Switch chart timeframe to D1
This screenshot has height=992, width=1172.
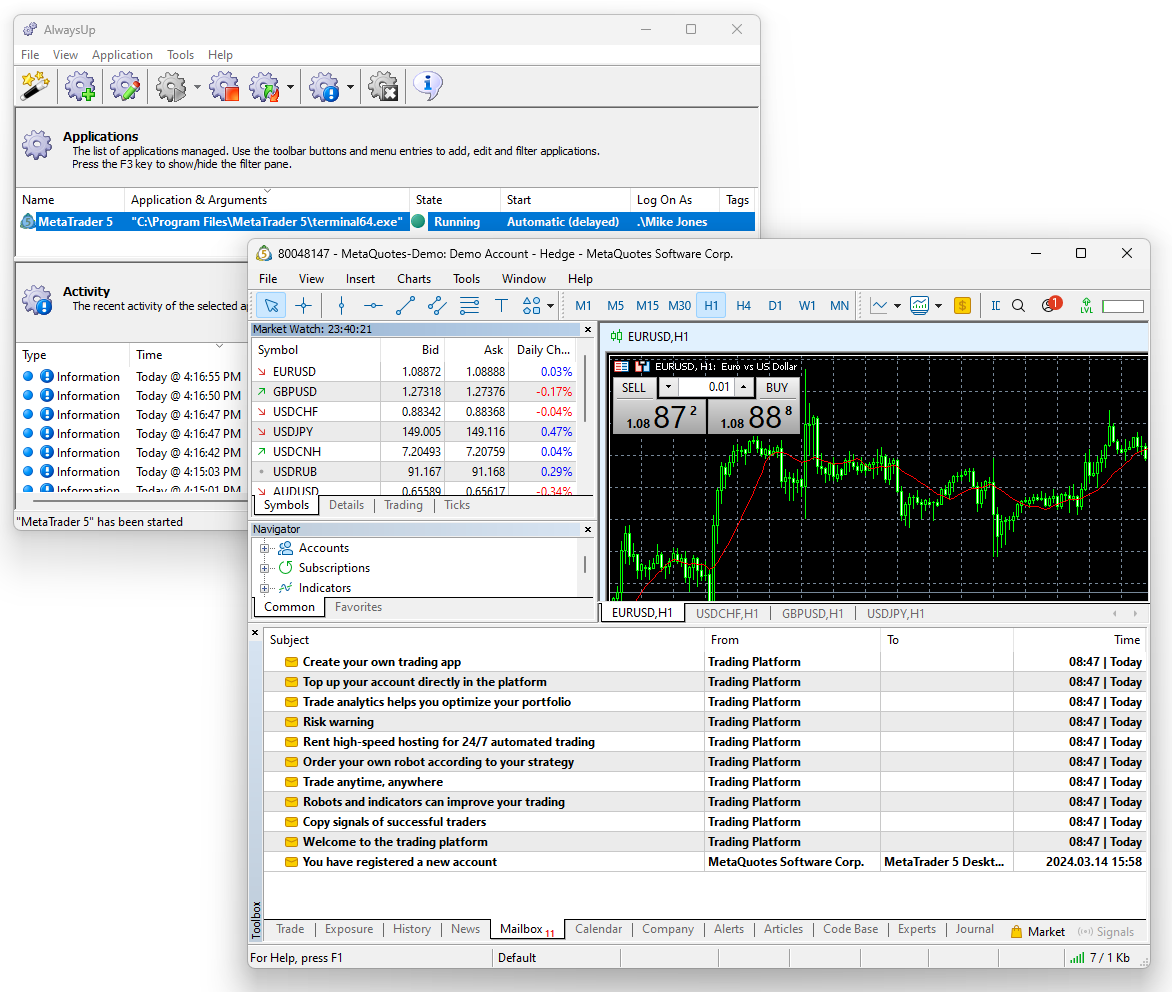(775, 305)
